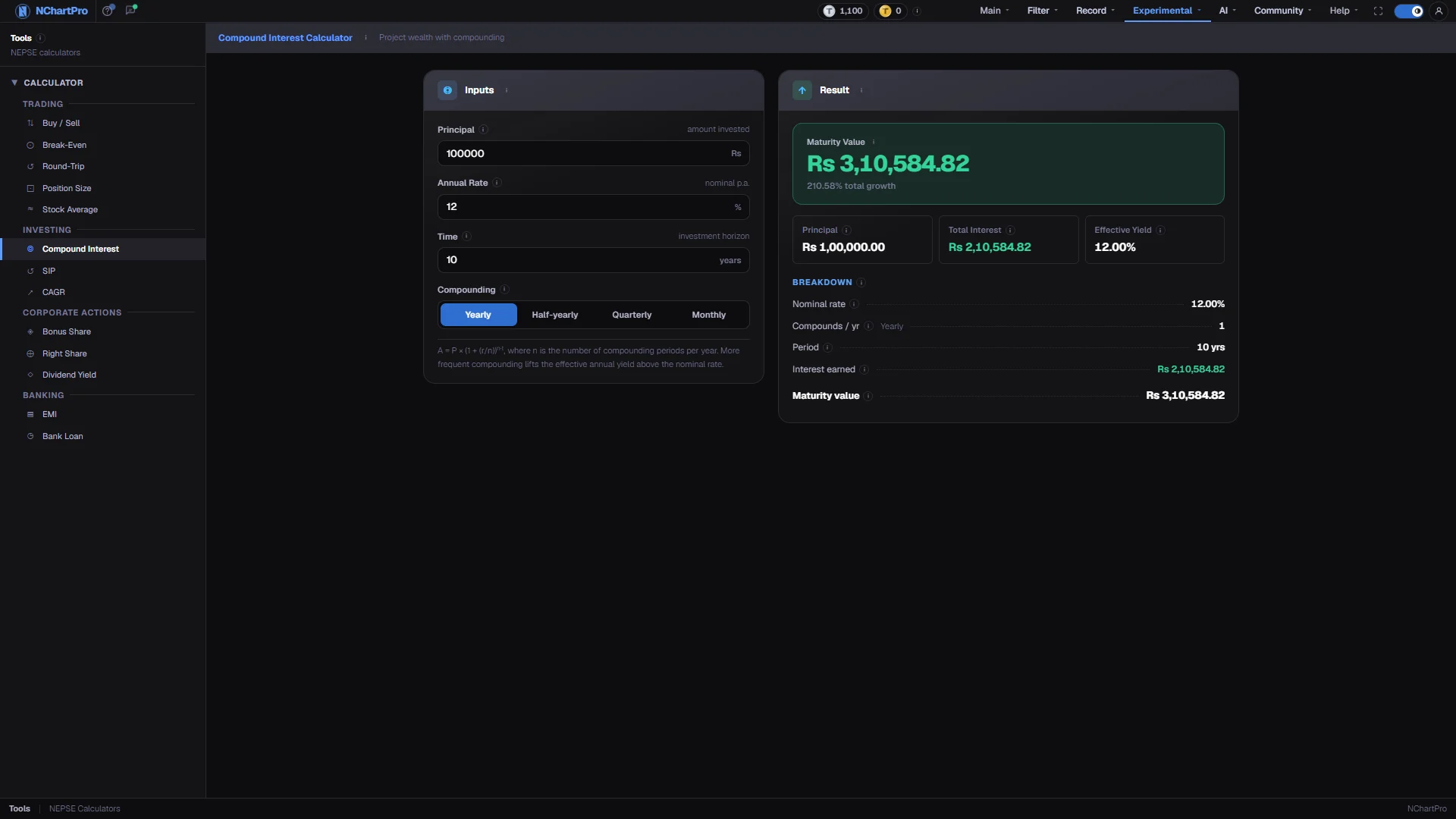Click the Principal amount input field

[593, 153]
